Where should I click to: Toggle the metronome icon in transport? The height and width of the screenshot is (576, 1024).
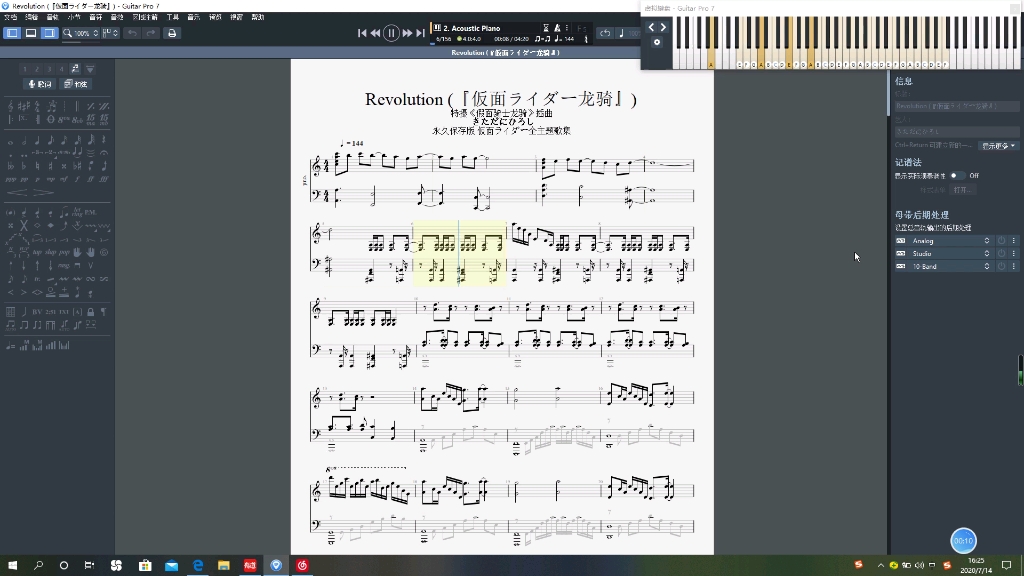coord(557,28)
